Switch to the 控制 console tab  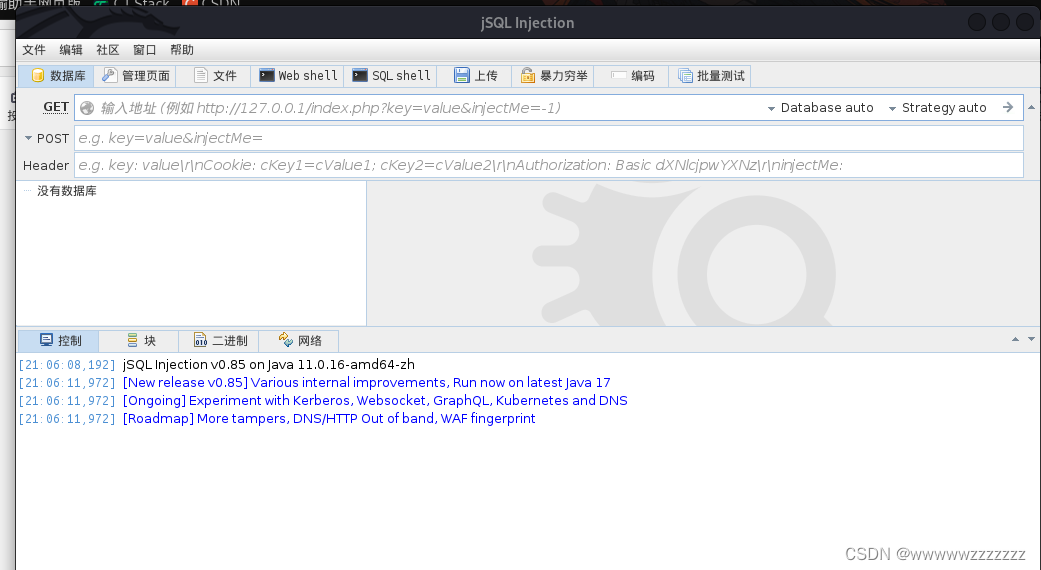(59, 340)
